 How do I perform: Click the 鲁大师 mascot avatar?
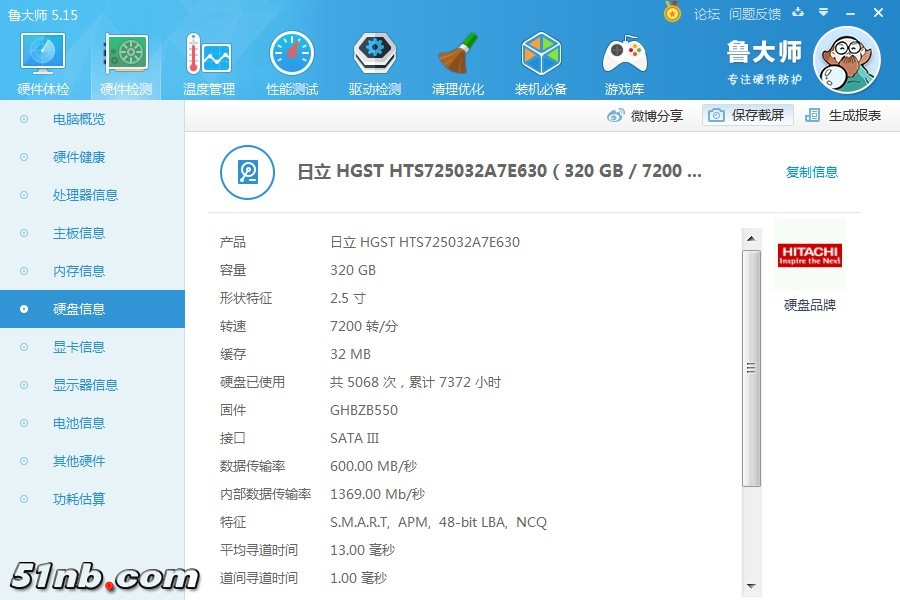click(x=847, y=60)
